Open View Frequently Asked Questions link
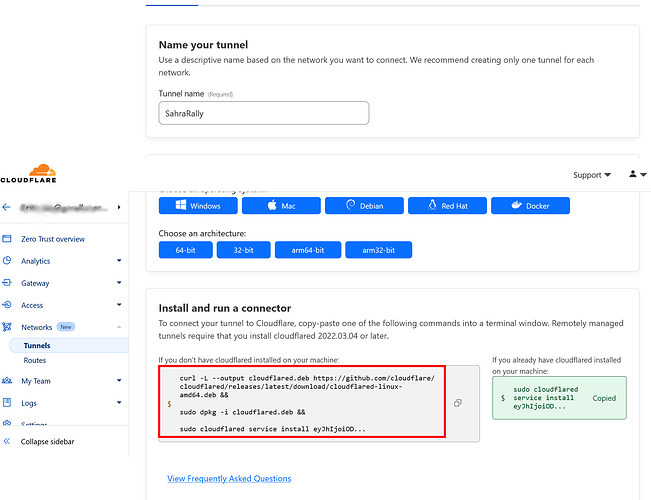Image resolution: width=651 pixels, height=500 pixels. click(x=229, y=478)
